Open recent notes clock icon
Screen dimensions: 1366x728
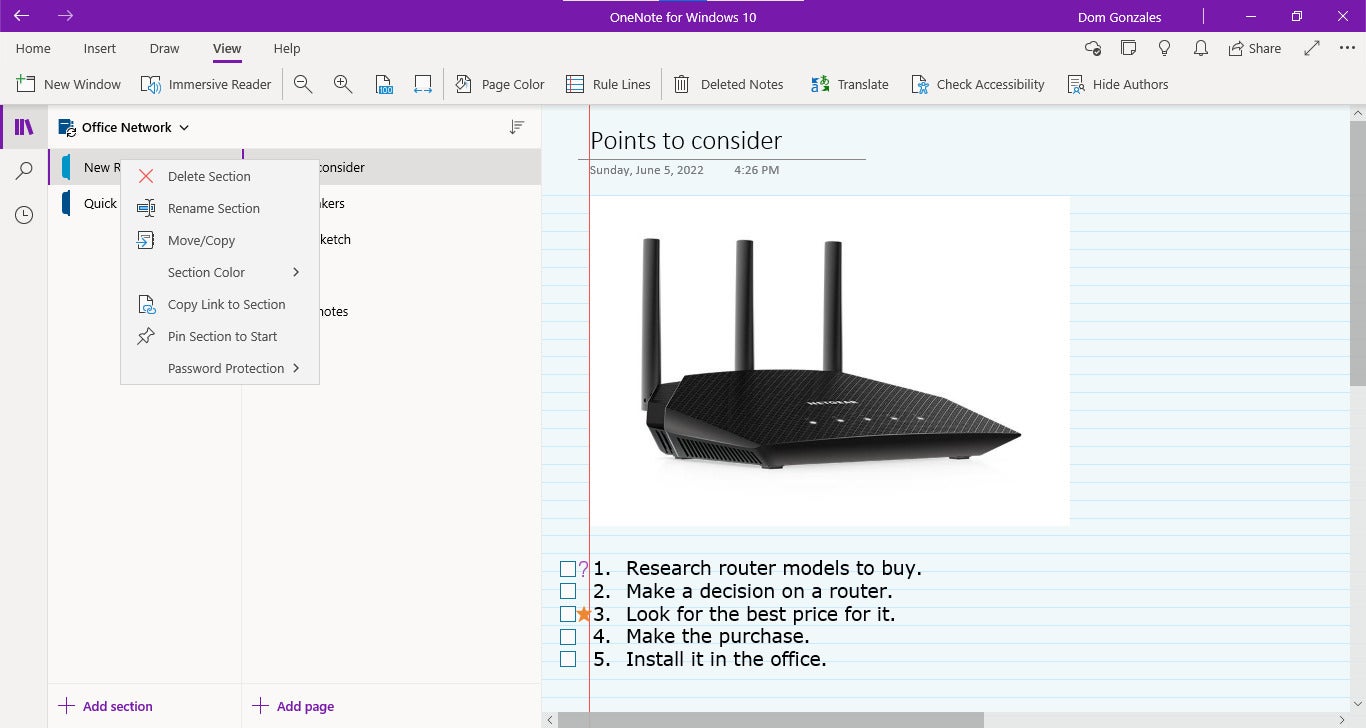(x=24, y=215)
